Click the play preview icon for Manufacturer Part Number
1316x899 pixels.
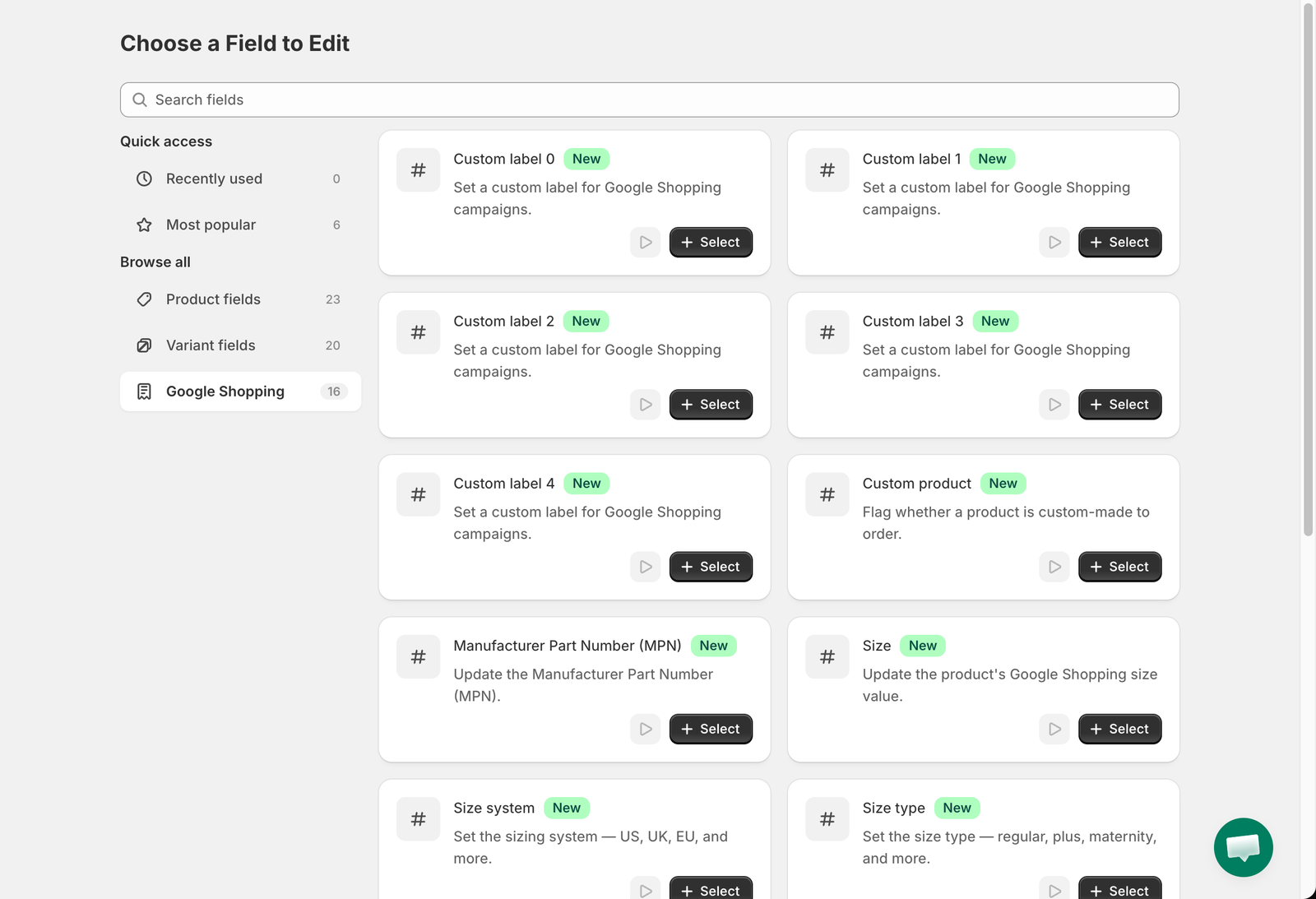[x=646, y=729]
